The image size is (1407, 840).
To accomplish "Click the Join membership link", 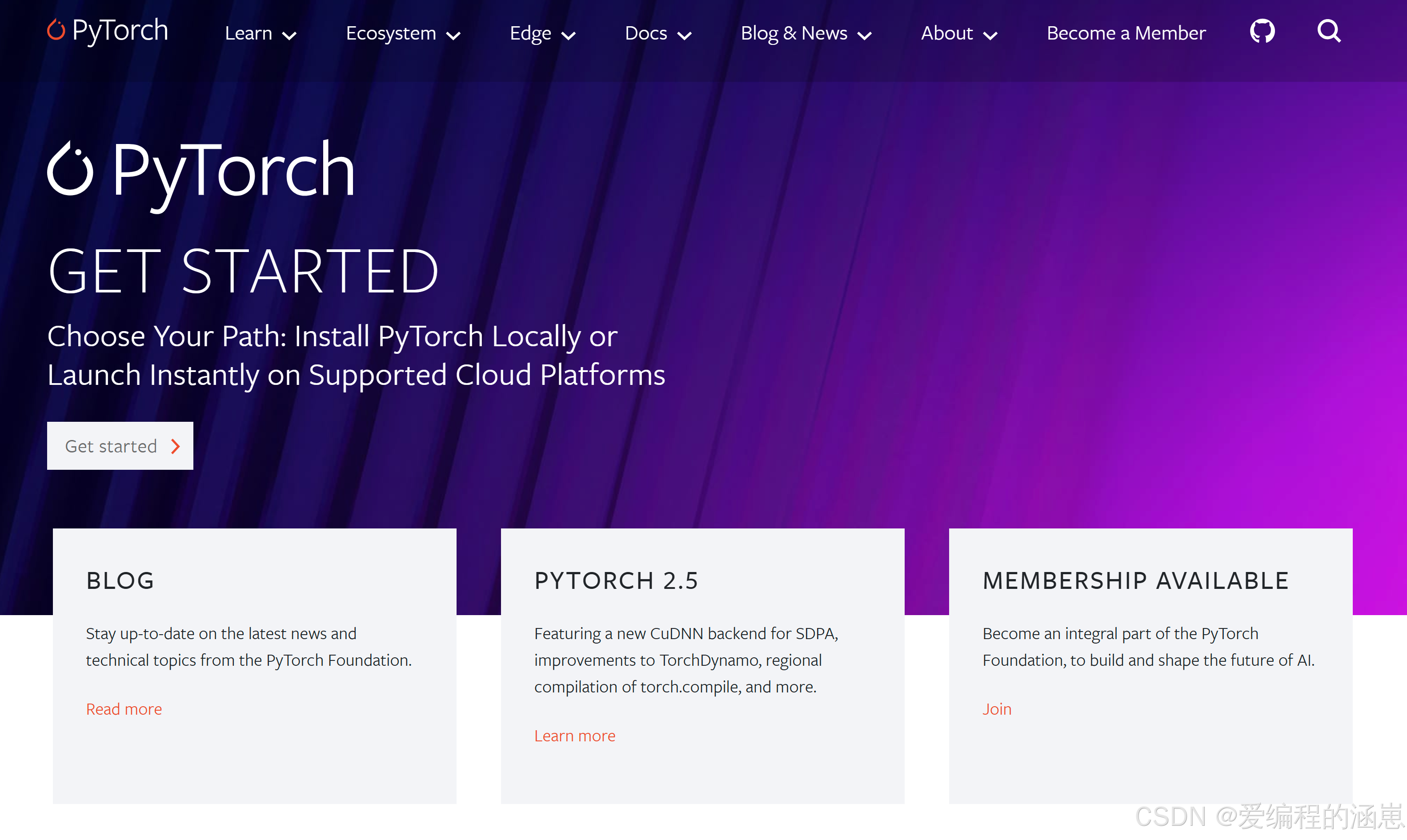I will [x=997, y=709].
